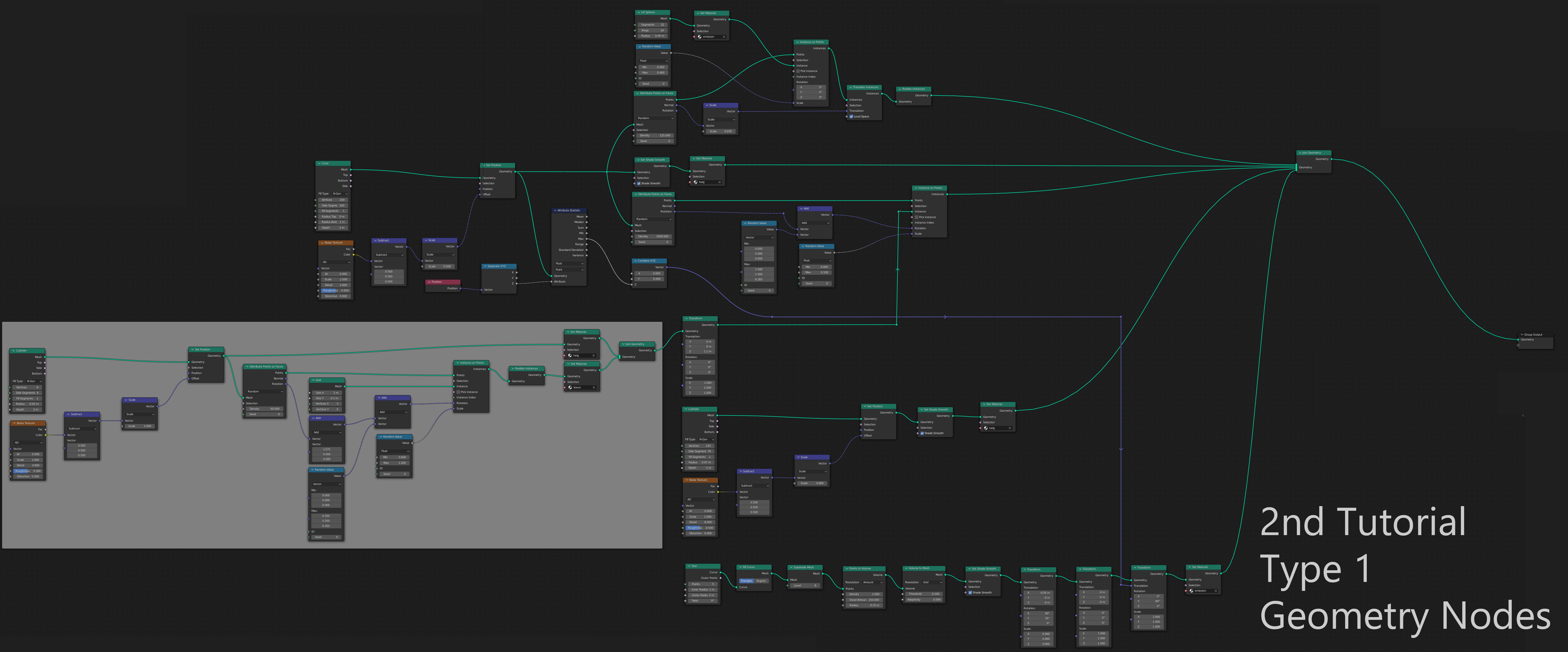Open the Resolution Amount dropdown
1568x652 pixels.
(872, 582)
